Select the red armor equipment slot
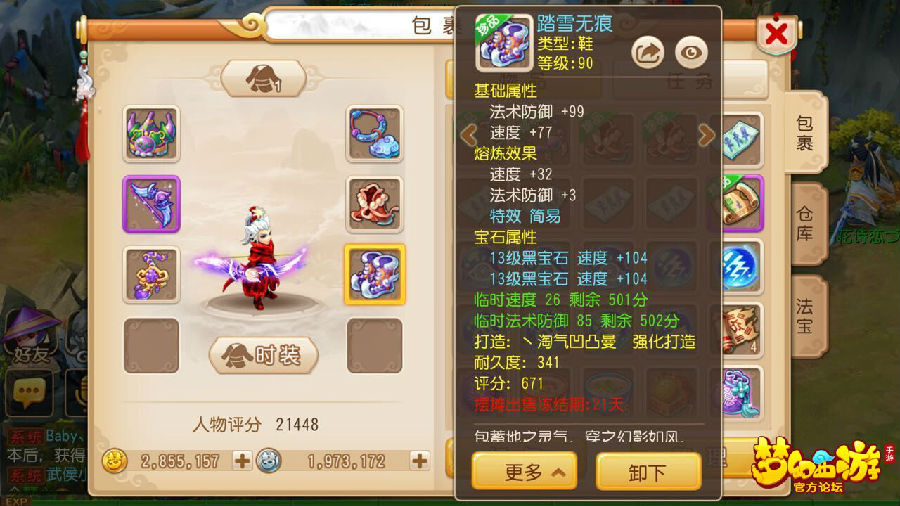Viewport: 900px width, 506px height. tap(374, 204)
